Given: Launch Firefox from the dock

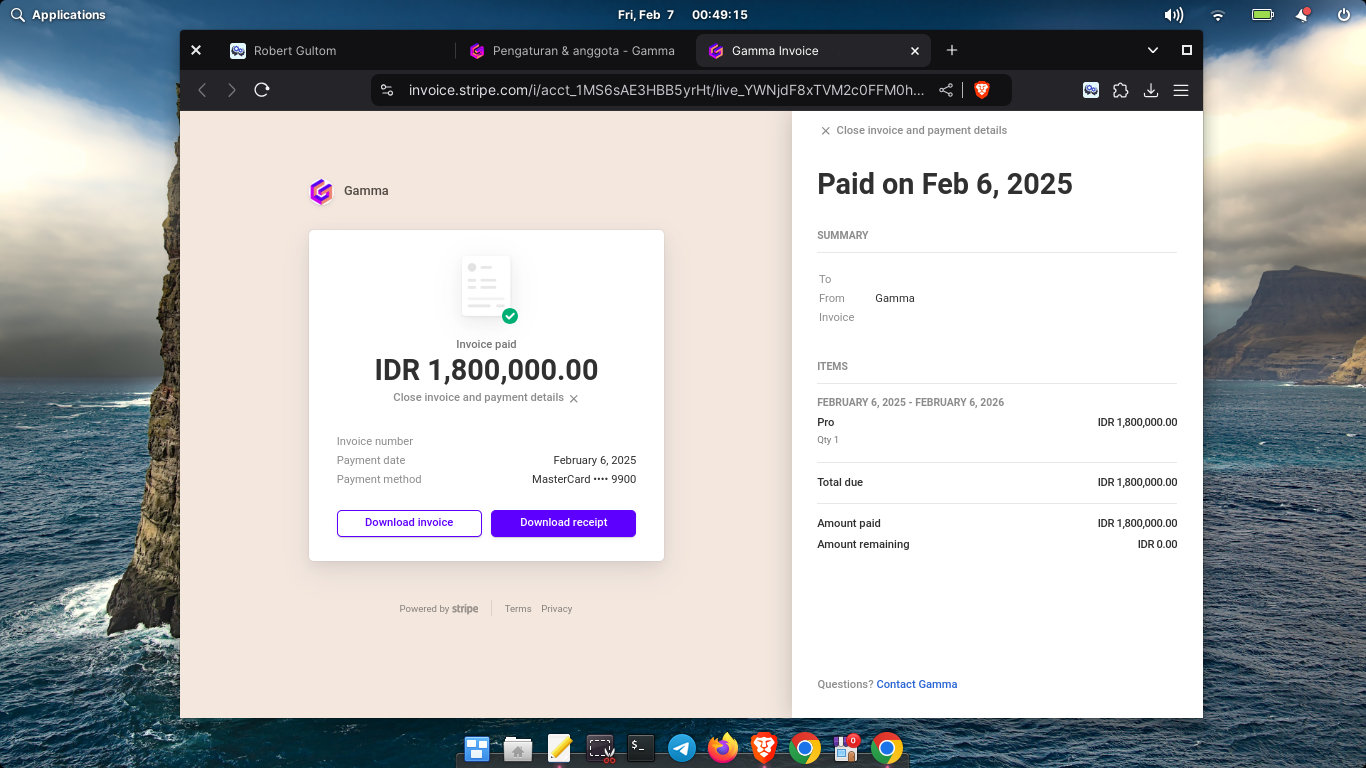Looking at the screenshot, I should coord(723,748).
